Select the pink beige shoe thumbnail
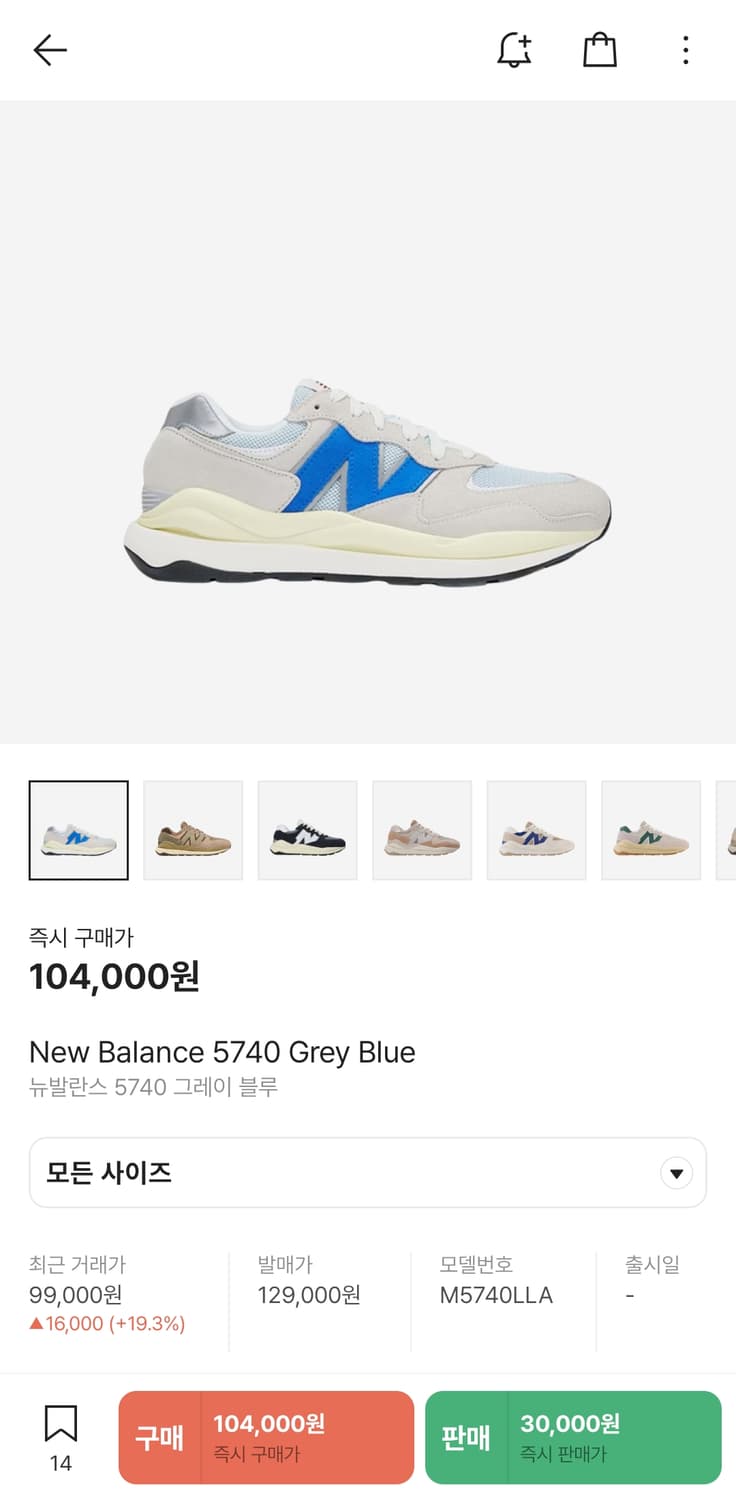This screenshot has height=1500, width=736. (422, 830)
